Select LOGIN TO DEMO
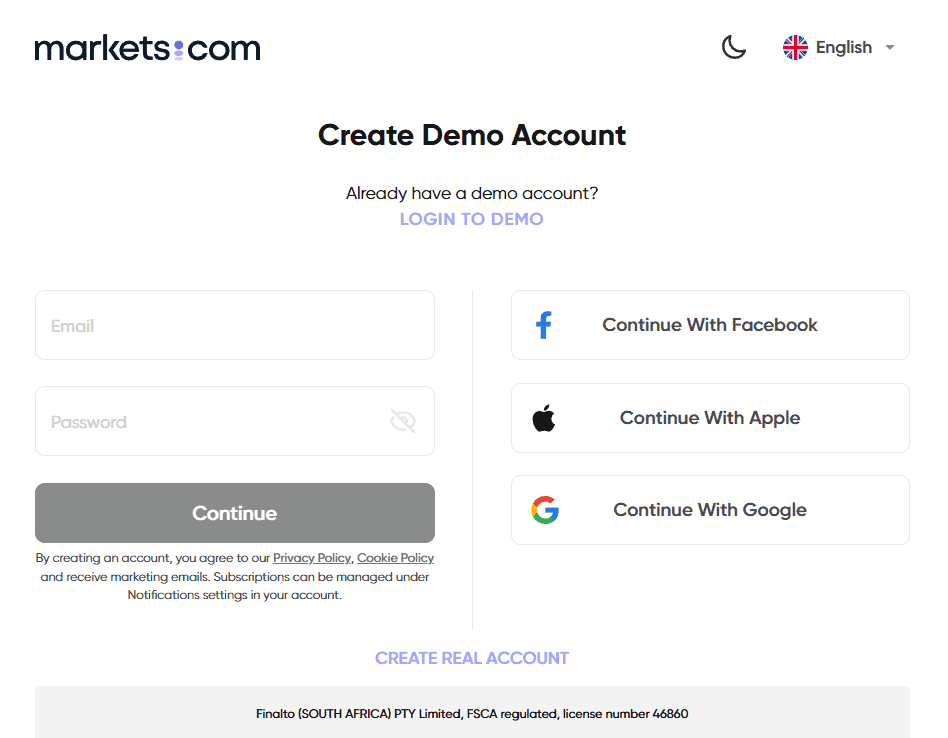948x738 pixels. tap(471, 218)
